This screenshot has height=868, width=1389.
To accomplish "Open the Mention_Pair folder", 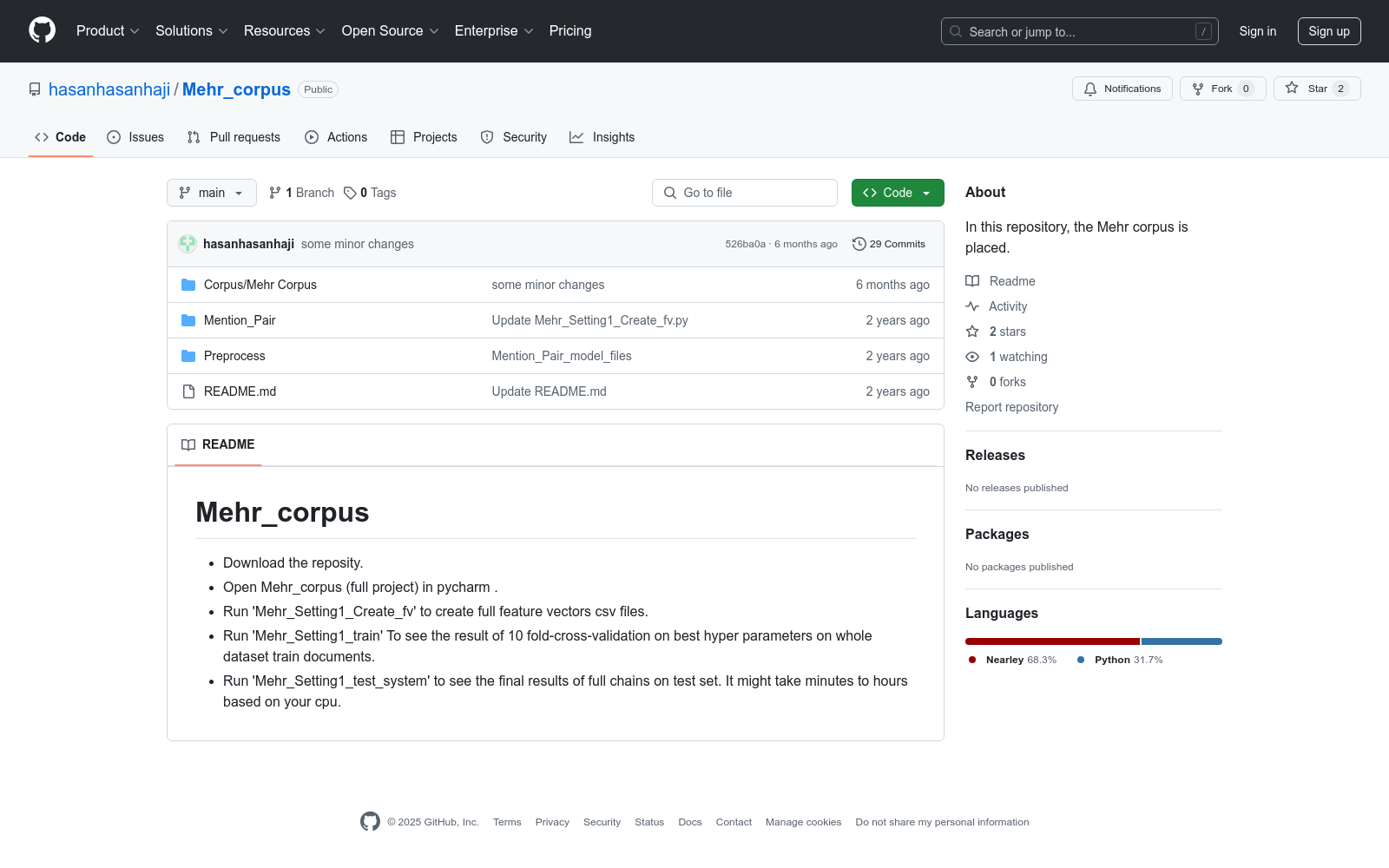I will click(240, 320).
